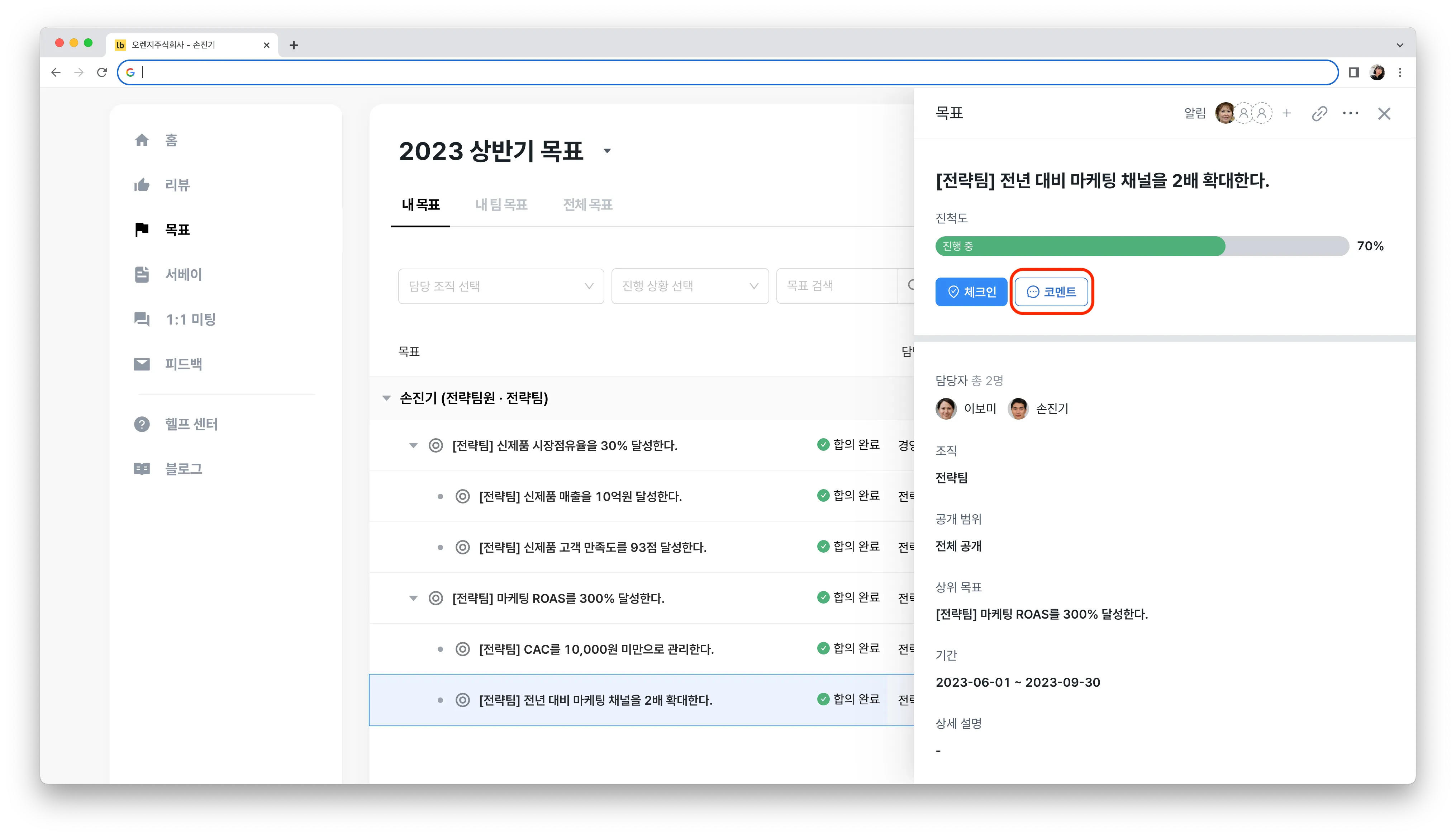Open the three-dot more options menu
This screenshot has height=837, width=1456.
click(x=1350, y=113)
